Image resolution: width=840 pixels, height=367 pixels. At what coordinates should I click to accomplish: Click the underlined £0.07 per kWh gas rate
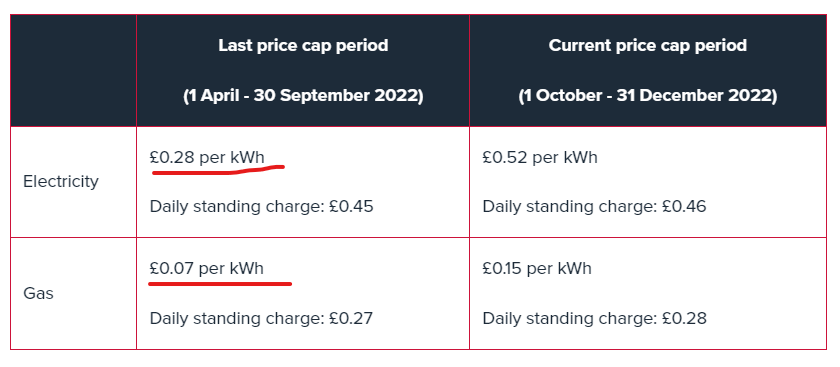[207, 268]
